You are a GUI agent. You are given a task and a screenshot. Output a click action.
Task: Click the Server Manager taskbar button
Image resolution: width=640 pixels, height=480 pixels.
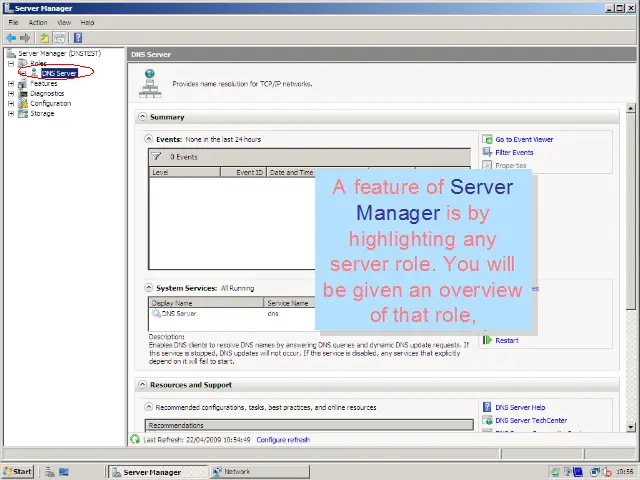pyautogui.click(x=158, y=472)
